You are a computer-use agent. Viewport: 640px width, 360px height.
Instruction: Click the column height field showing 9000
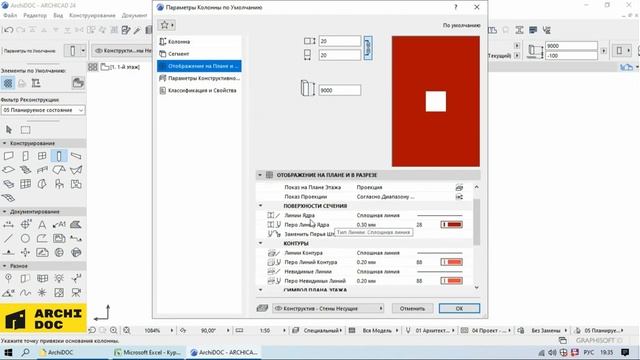(339, 90)
